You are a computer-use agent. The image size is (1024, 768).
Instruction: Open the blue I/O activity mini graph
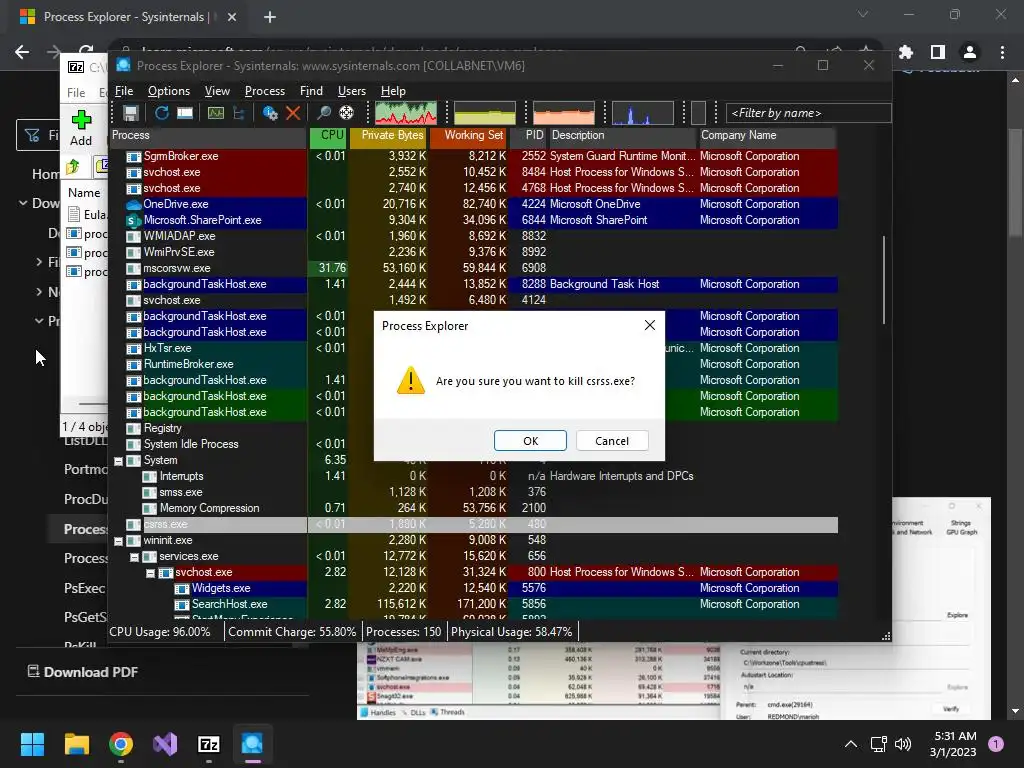(x=643, y=113)
